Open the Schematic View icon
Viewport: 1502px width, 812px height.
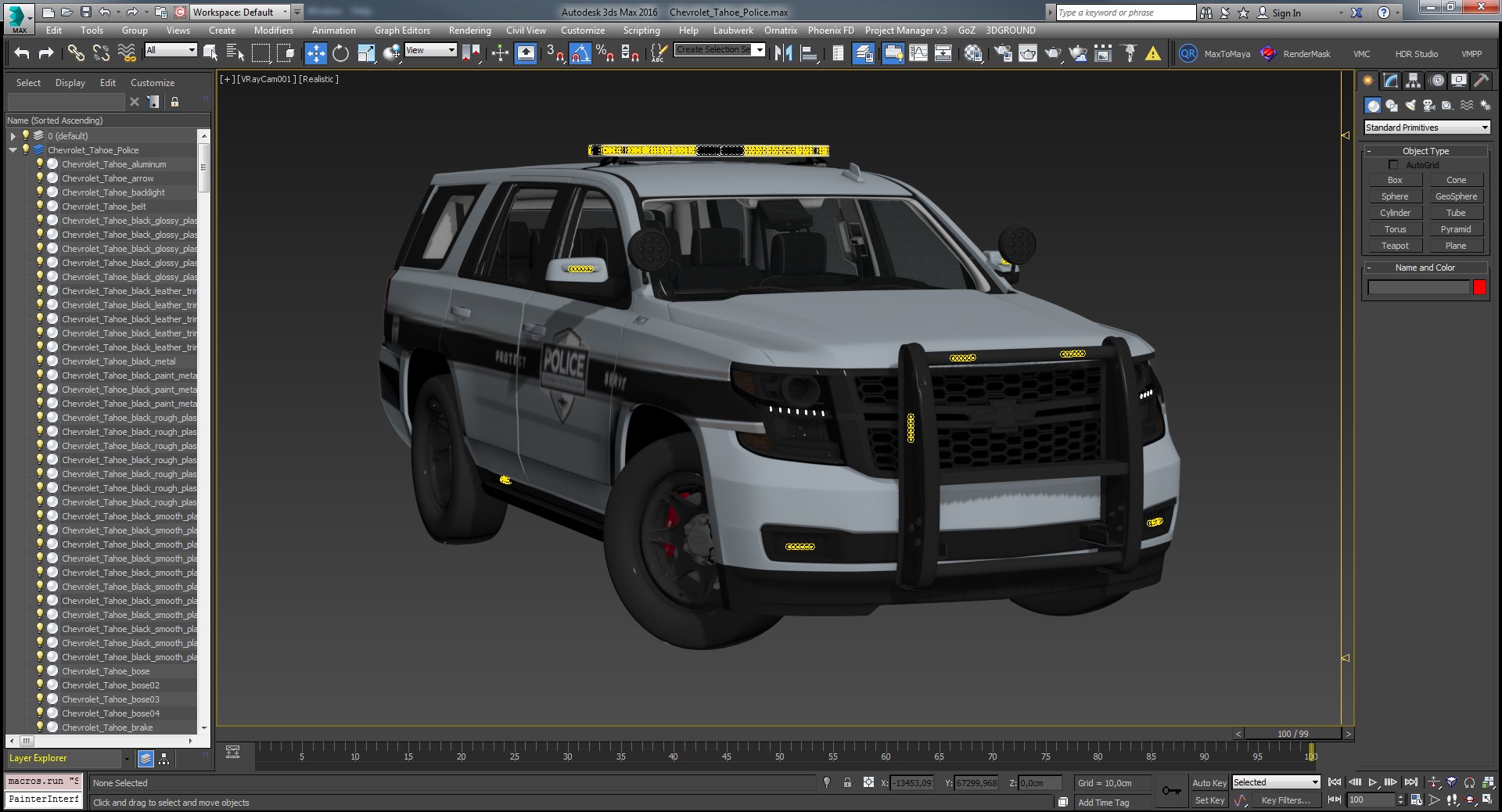click(x=943, y=53)
